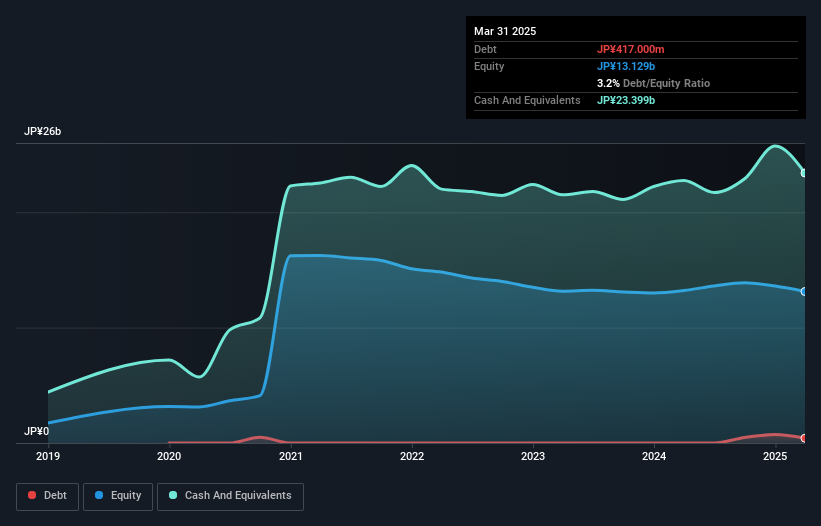Viewport: 821px width, 526px height.
Task: Select the Equity line endpoint marker at Mar 2025
Action: pos(804,292)
